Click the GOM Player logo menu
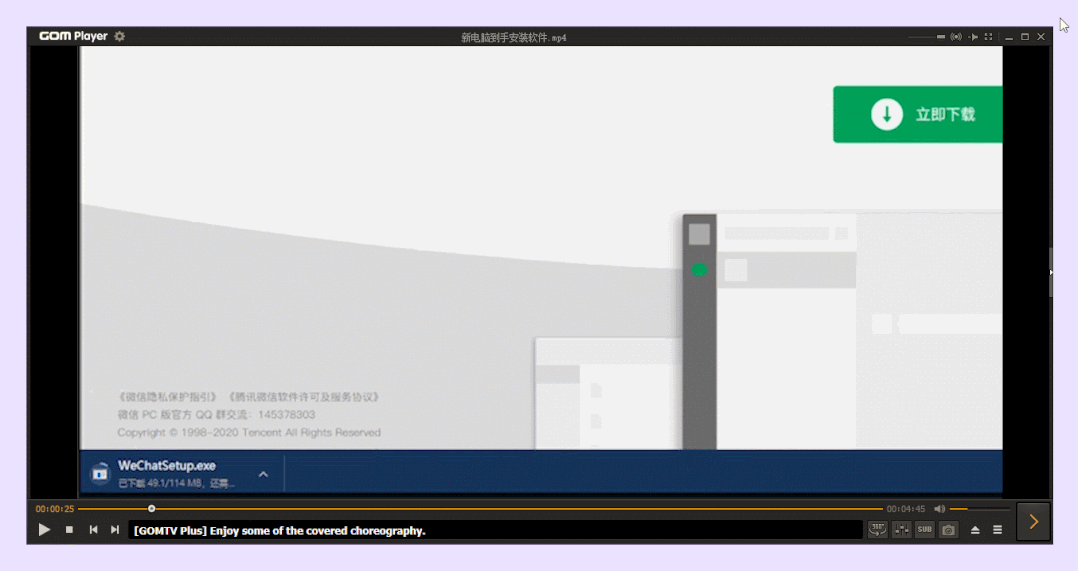Viewport: 1078px width, 571px height. coord(73,36)
